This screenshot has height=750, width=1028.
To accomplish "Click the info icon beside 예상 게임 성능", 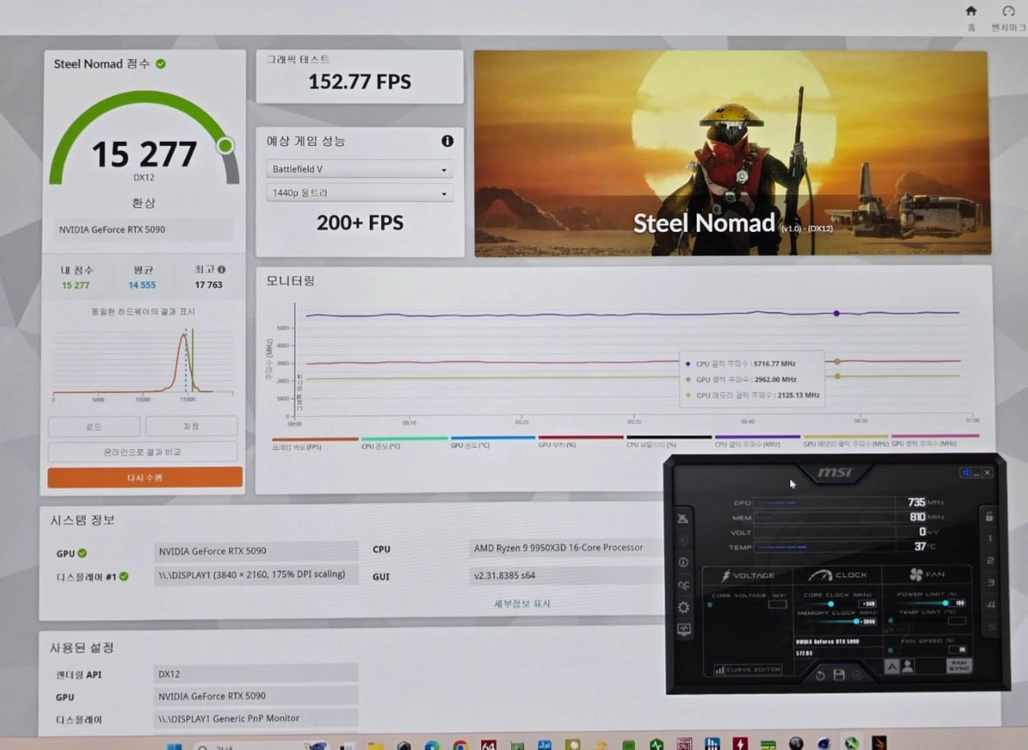I will click(447, 141).
